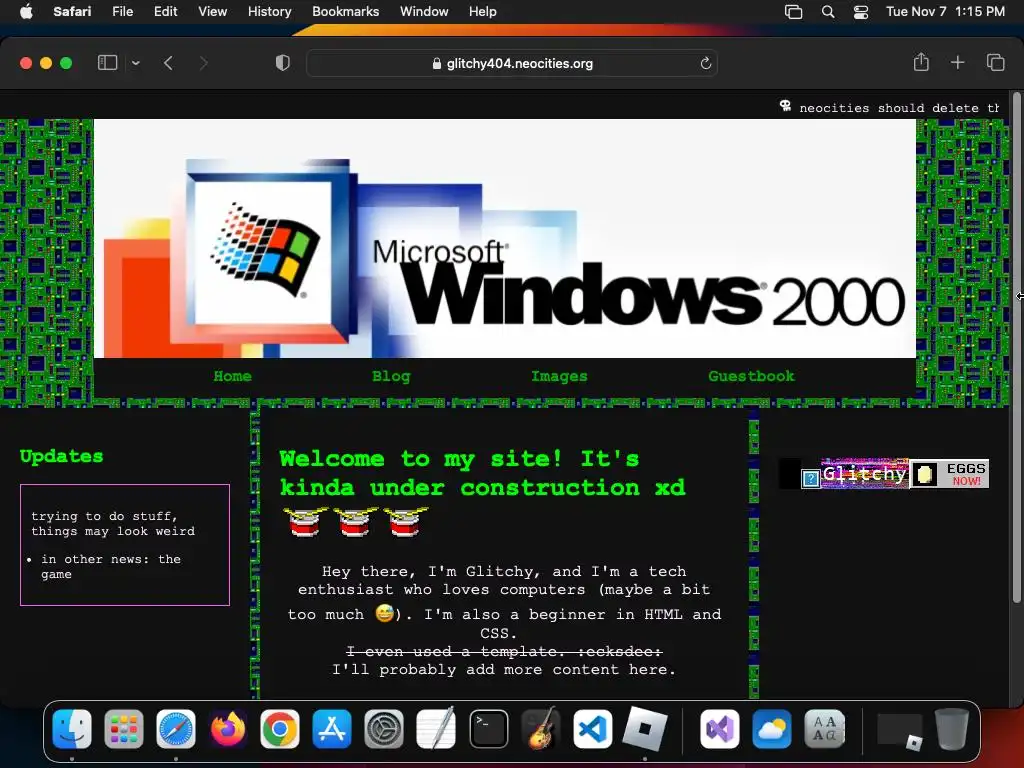Open Finder from the Dock

click(72, 729)
